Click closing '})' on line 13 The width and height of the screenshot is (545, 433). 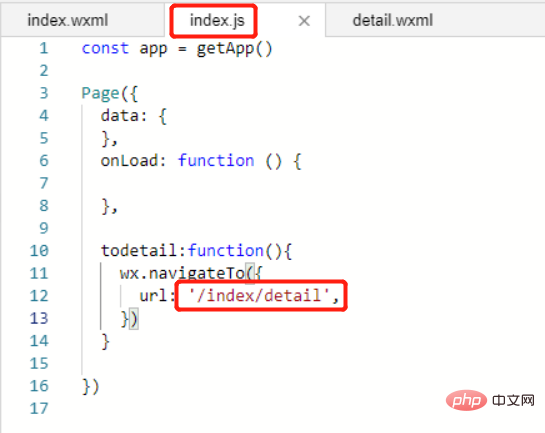pos(129,319)
